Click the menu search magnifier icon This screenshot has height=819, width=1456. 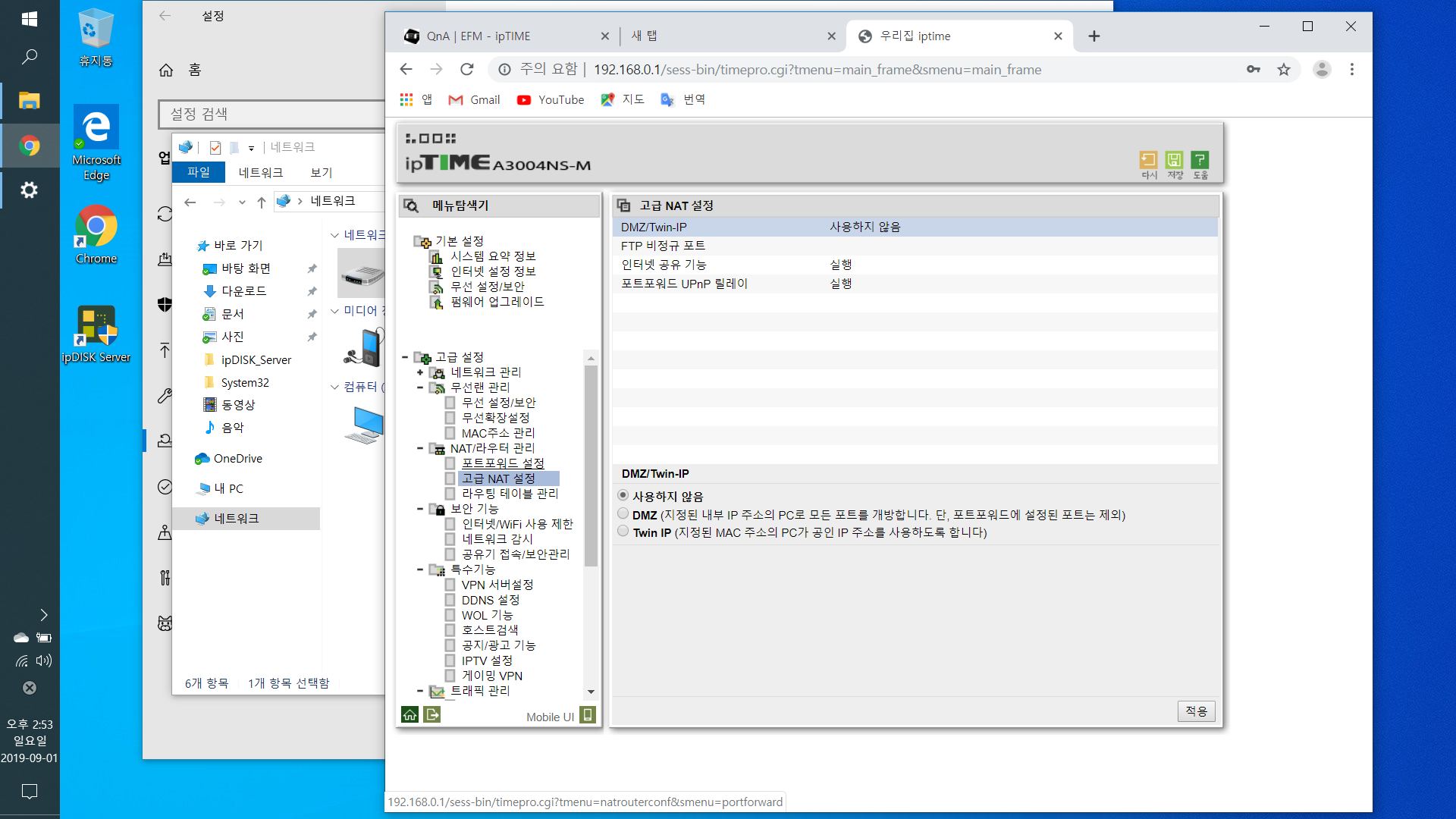pyautogui.click(x=412, y=206)
